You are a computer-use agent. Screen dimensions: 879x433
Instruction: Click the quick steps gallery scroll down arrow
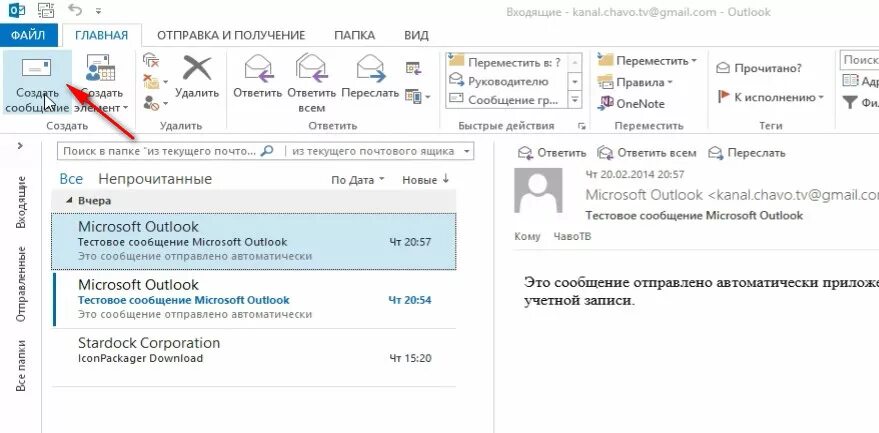pyautogui.click(x=575, y=81)
